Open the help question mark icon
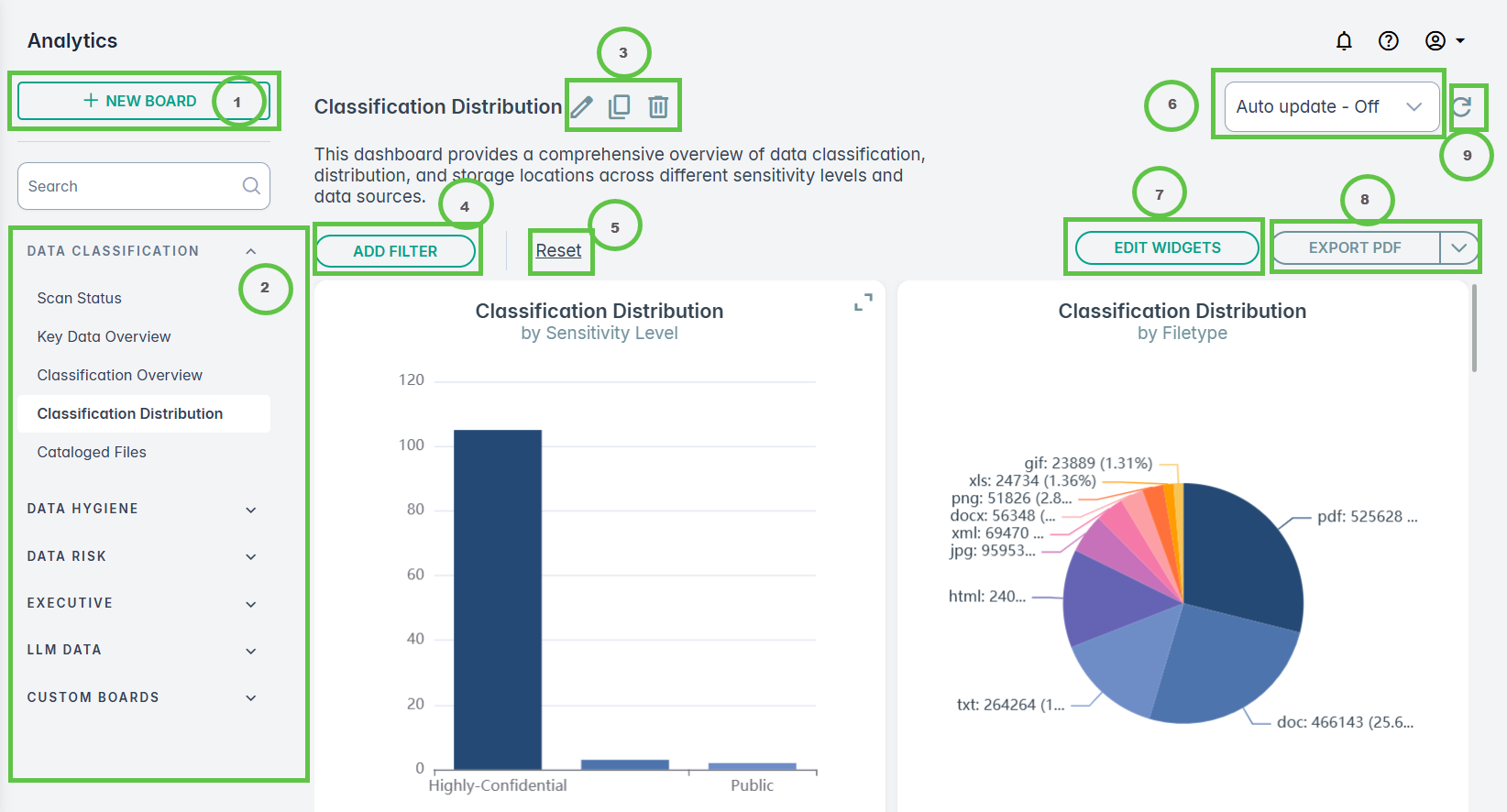 point(1389,41)
